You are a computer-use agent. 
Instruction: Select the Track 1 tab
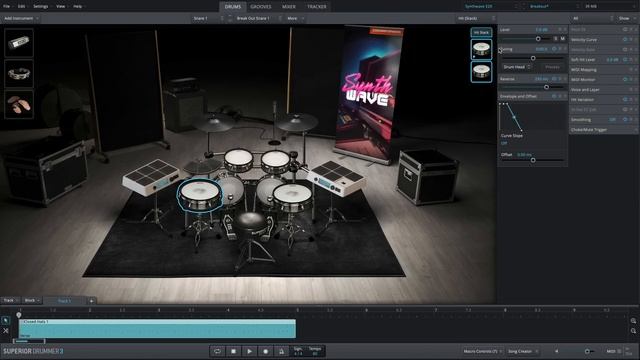pyautogui.click(x=64, y=301)
